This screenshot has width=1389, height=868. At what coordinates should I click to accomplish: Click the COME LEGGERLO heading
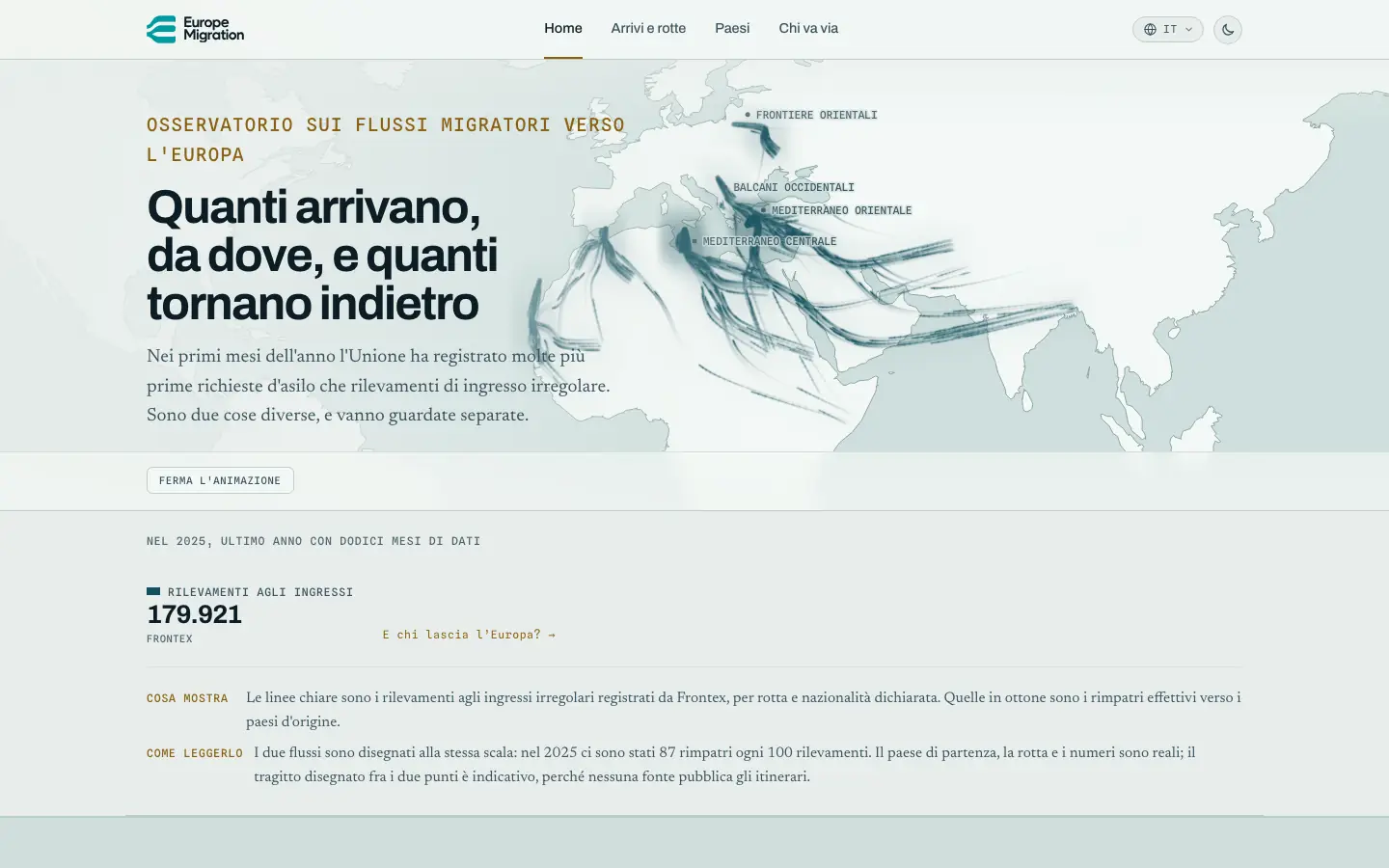point(195,753)
